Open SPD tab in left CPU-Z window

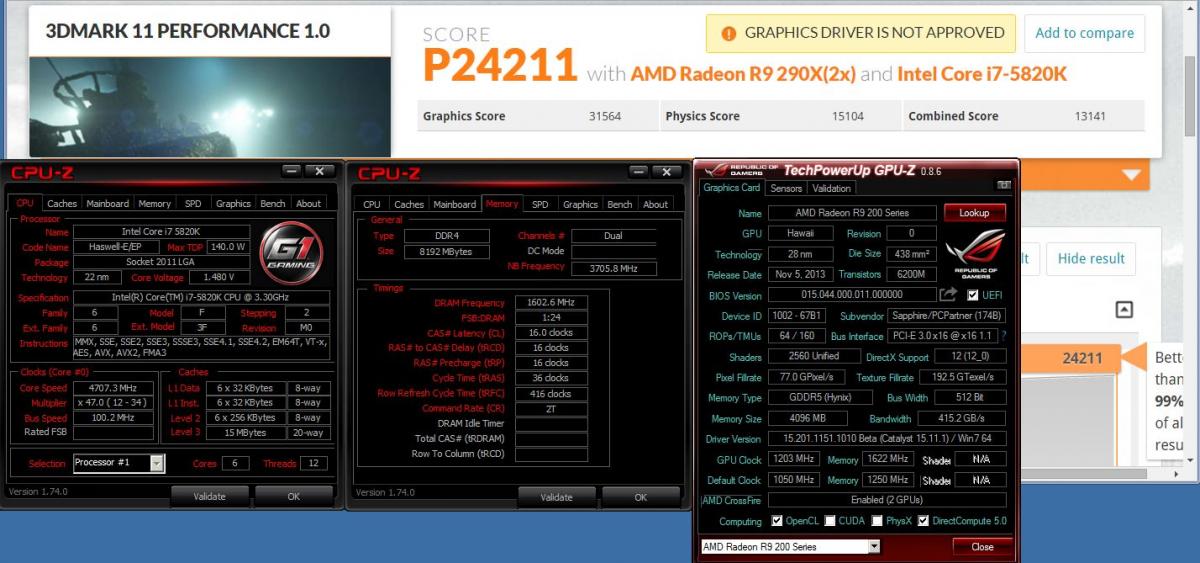click(192, 203)
